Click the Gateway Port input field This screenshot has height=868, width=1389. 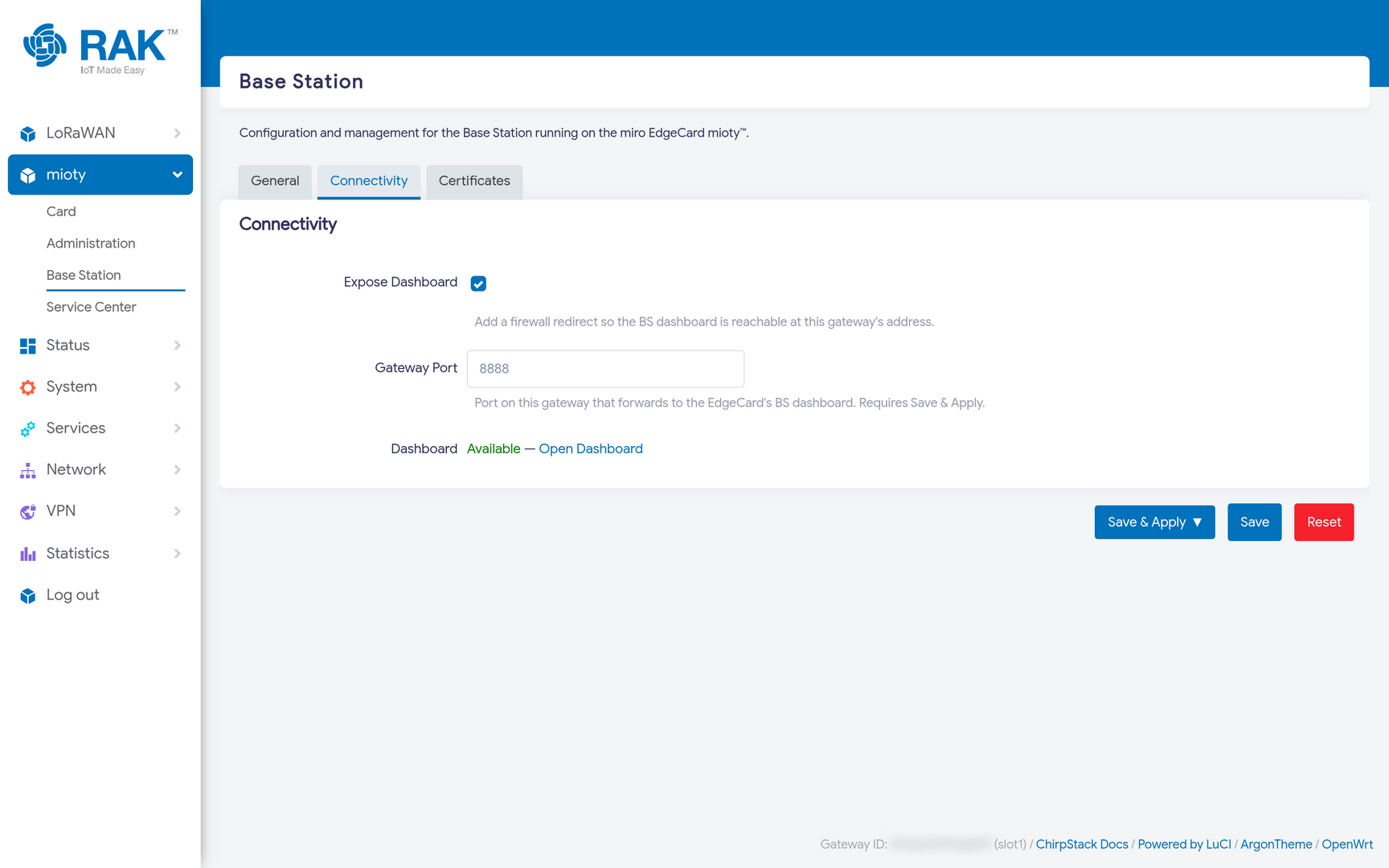coord(605,369)
